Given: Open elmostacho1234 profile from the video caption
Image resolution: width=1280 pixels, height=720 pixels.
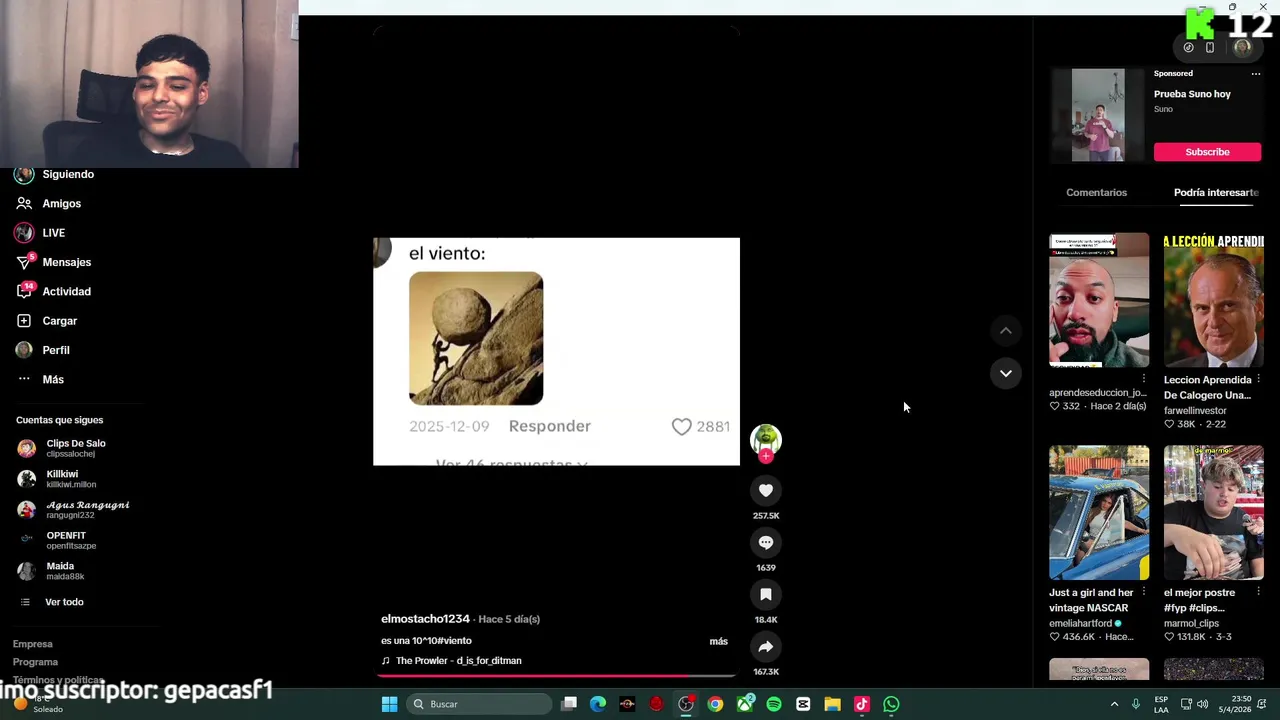Looking at the screenshot, I should (425, 619).
